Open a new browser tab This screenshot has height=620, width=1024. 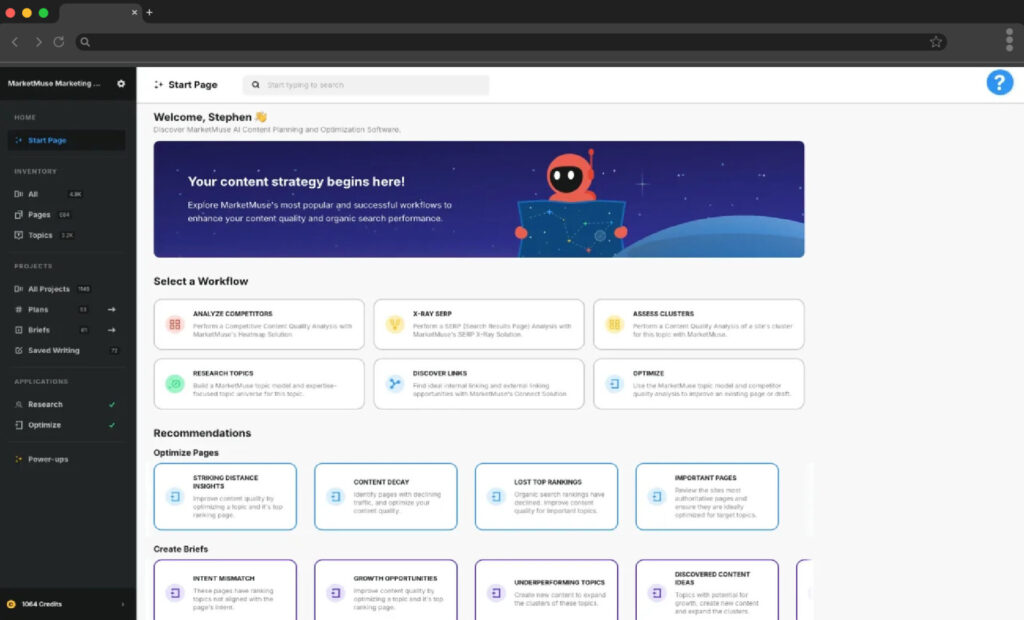coord(149,12)
